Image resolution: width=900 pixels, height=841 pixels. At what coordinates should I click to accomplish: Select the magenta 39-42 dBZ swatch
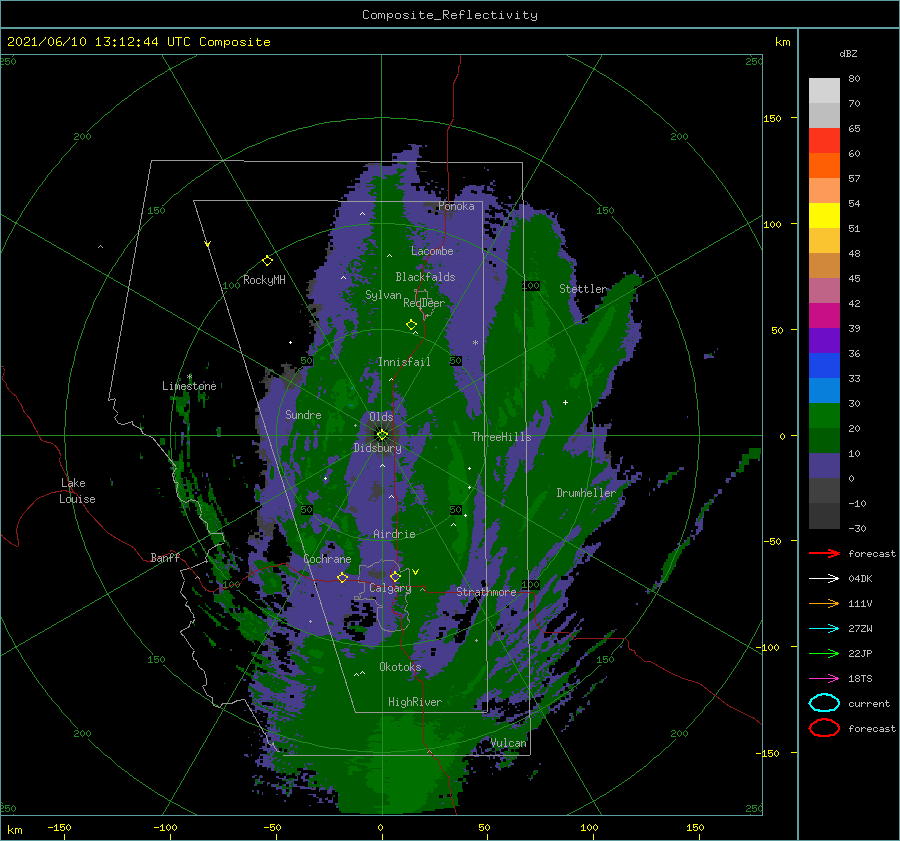824,315
